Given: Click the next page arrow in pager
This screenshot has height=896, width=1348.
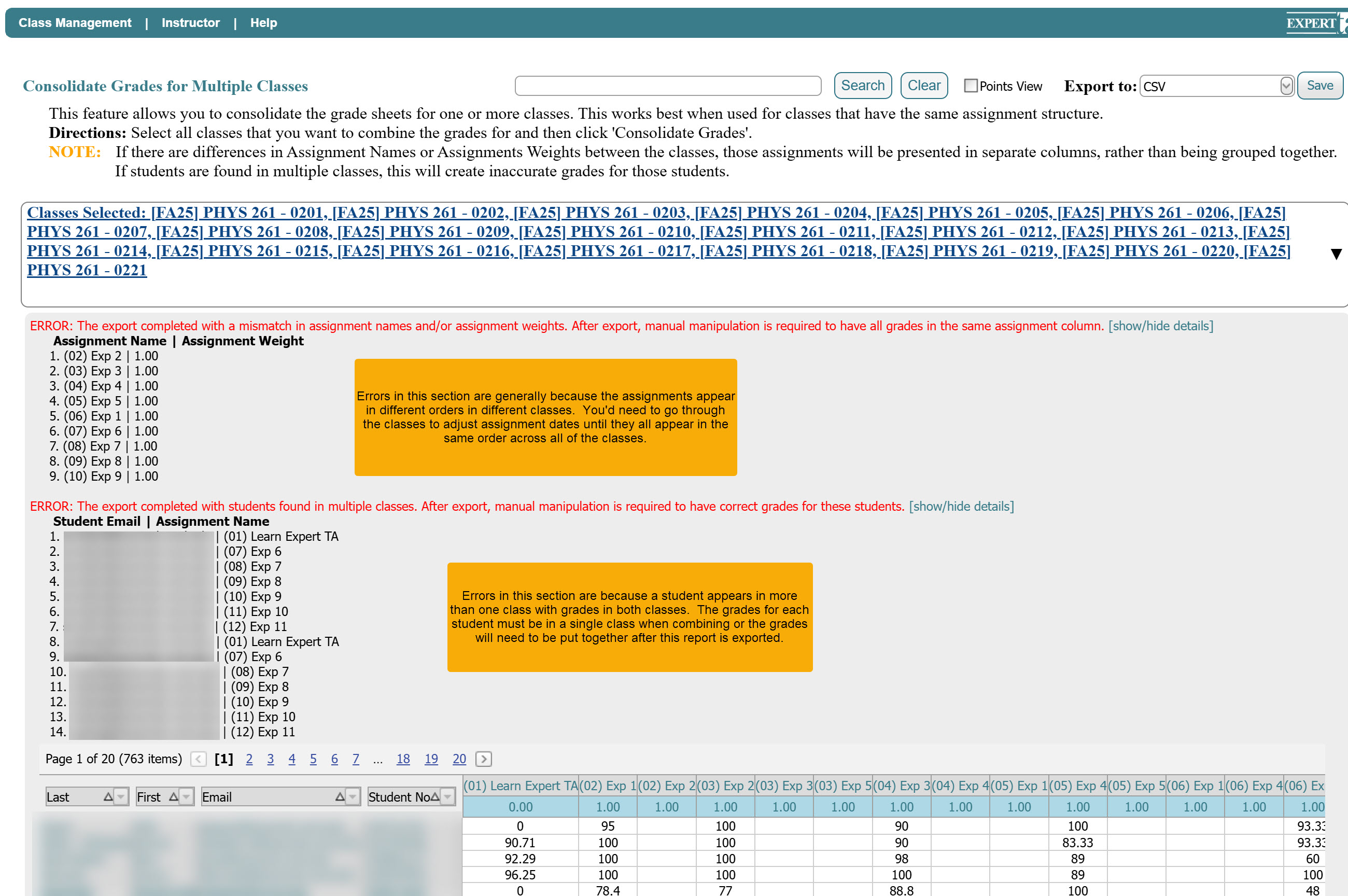Looking at the screenshot, I should 483,759.
